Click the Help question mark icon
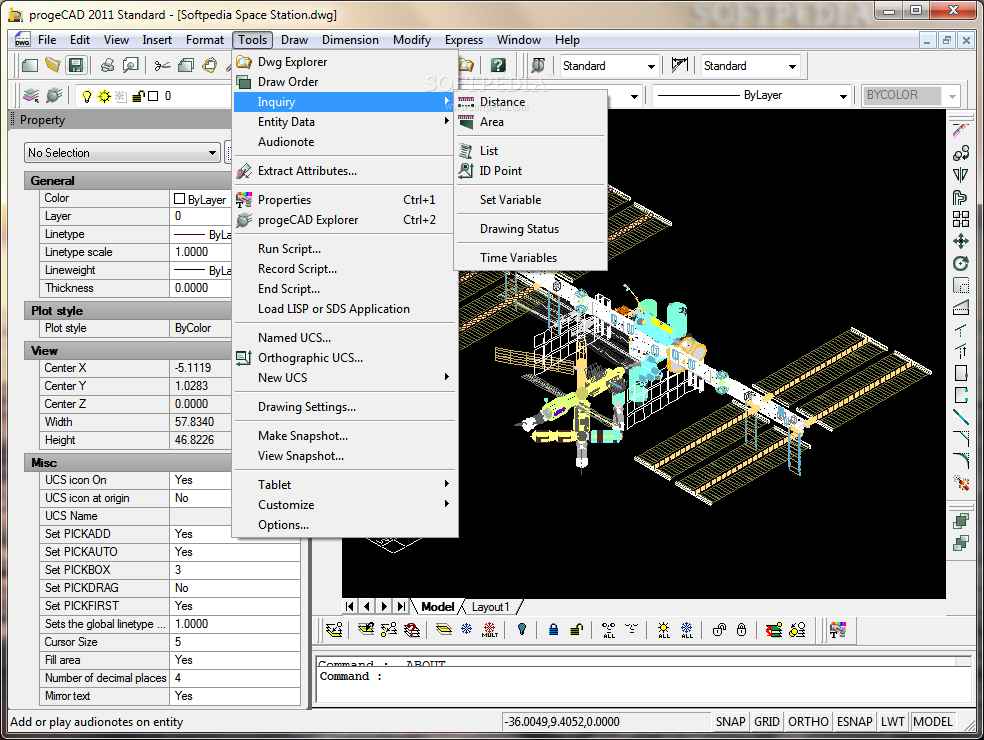This screenshot has height=740, width=984. pyautogui.click(x=497, y=66)
